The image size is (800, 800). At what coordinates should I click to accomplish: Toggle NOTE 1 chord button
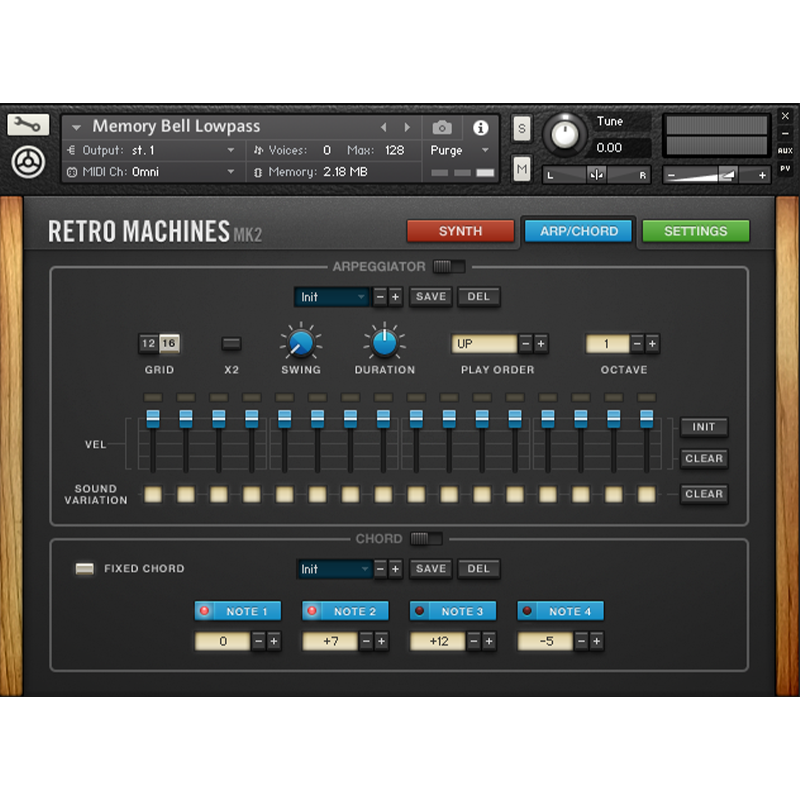click(238, 611)
